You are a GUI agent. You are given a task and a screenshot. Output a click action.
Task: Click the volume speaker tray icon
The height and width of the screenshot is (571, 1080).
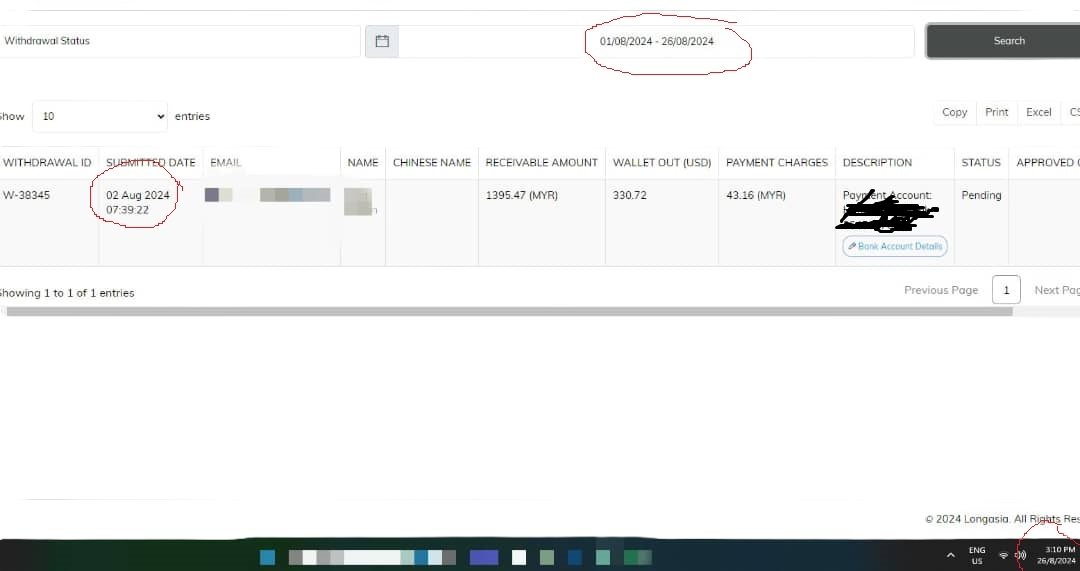pos(1020,555)
